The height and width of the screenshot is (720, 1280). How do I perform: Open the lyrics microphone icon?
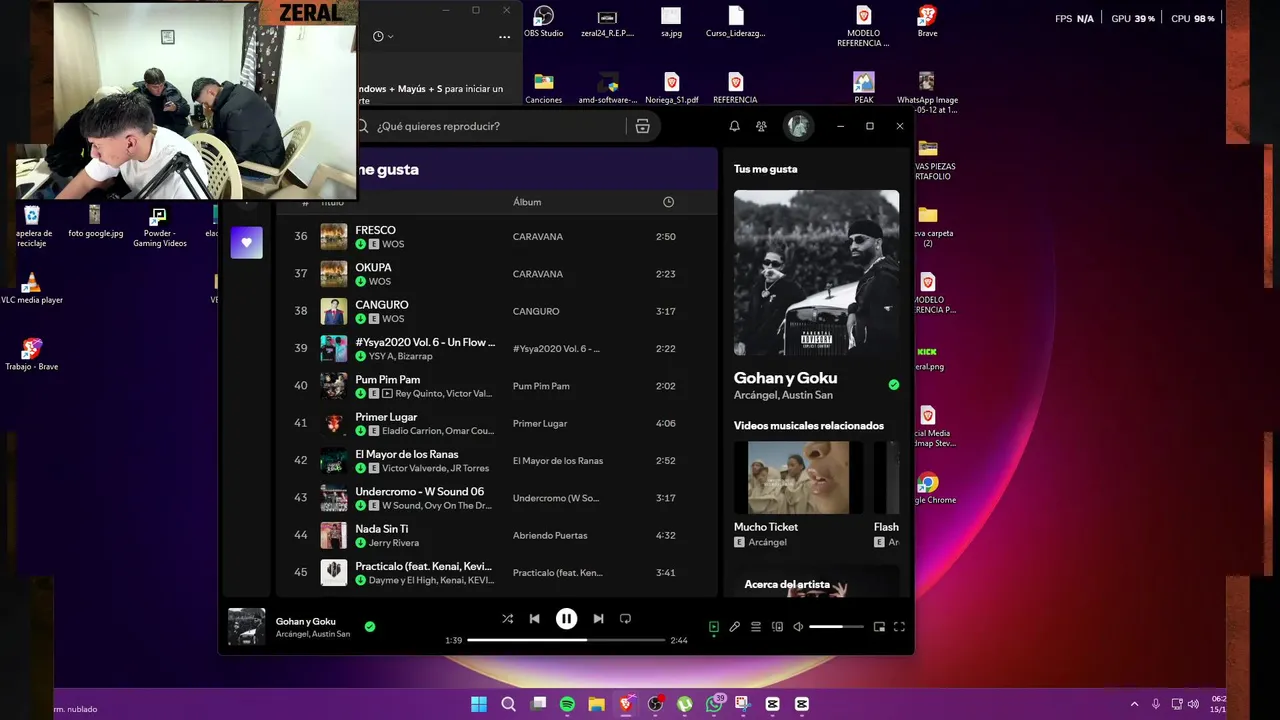[x=734, y=627]
